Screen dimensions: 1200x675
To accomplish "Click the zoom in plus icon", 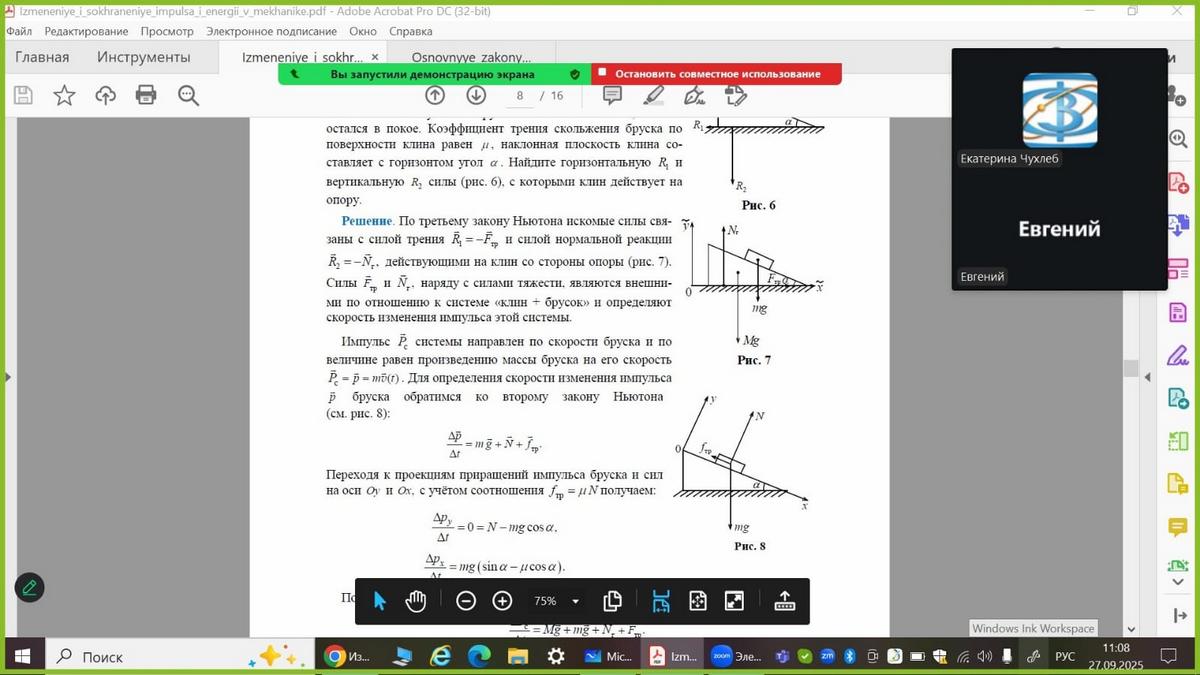I will coord(502,601).
